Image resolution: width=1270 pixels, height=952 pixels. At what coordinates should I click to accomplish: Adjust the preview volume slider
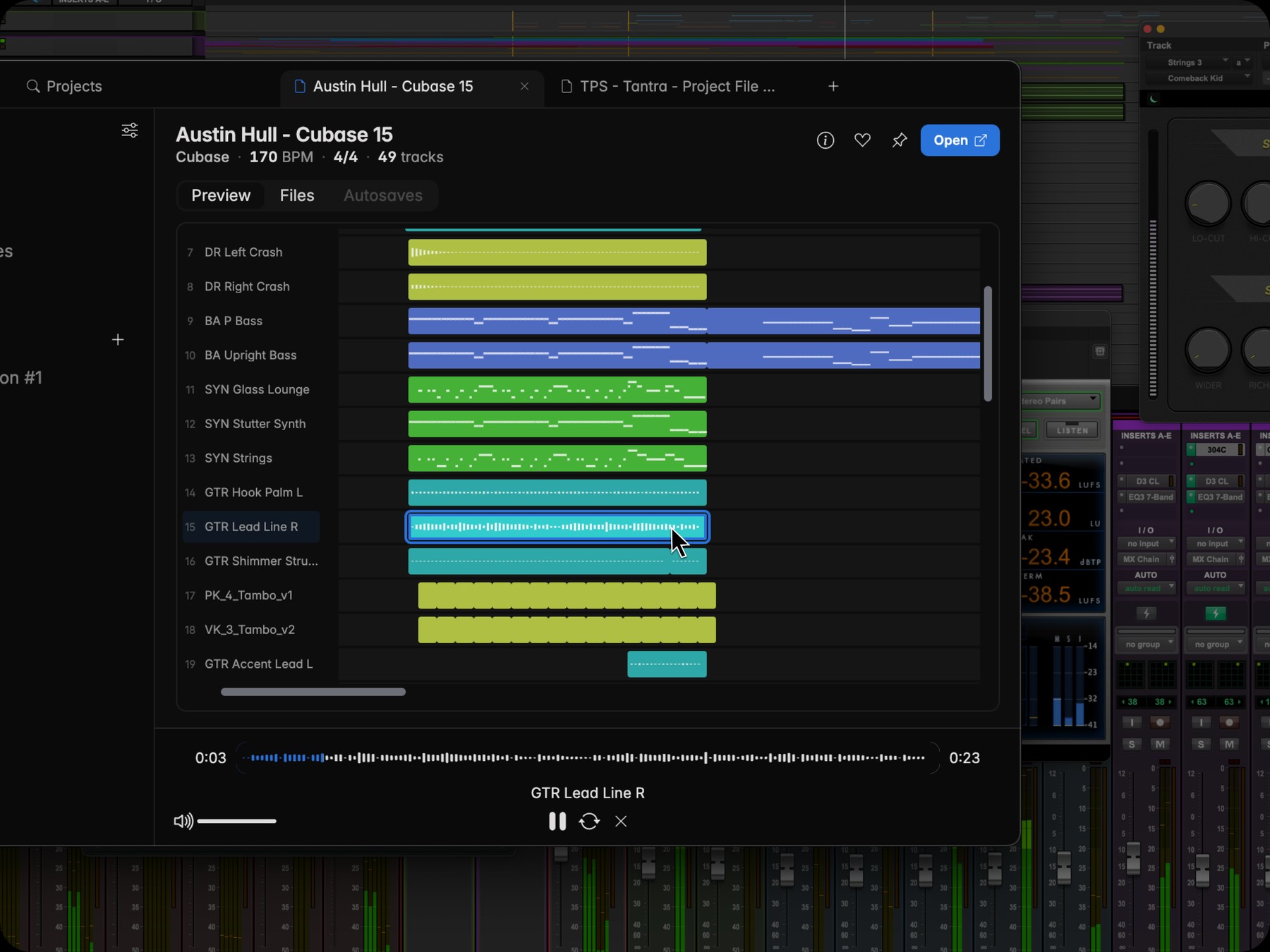[237, 821]
